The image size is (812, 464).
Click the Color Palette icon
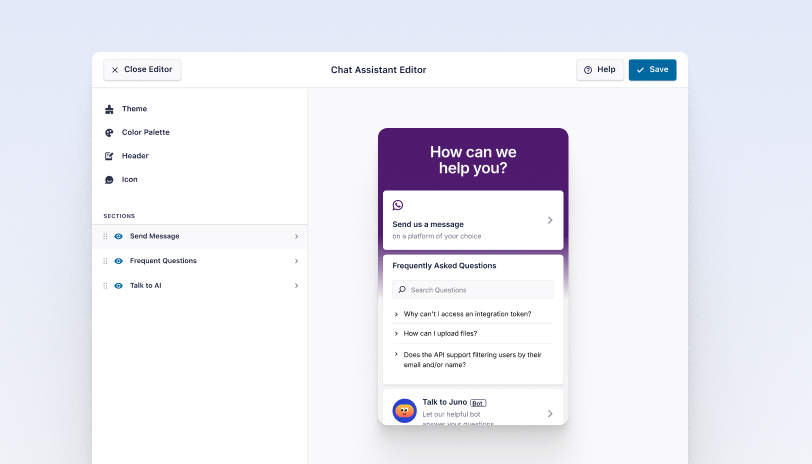point(109,133)
